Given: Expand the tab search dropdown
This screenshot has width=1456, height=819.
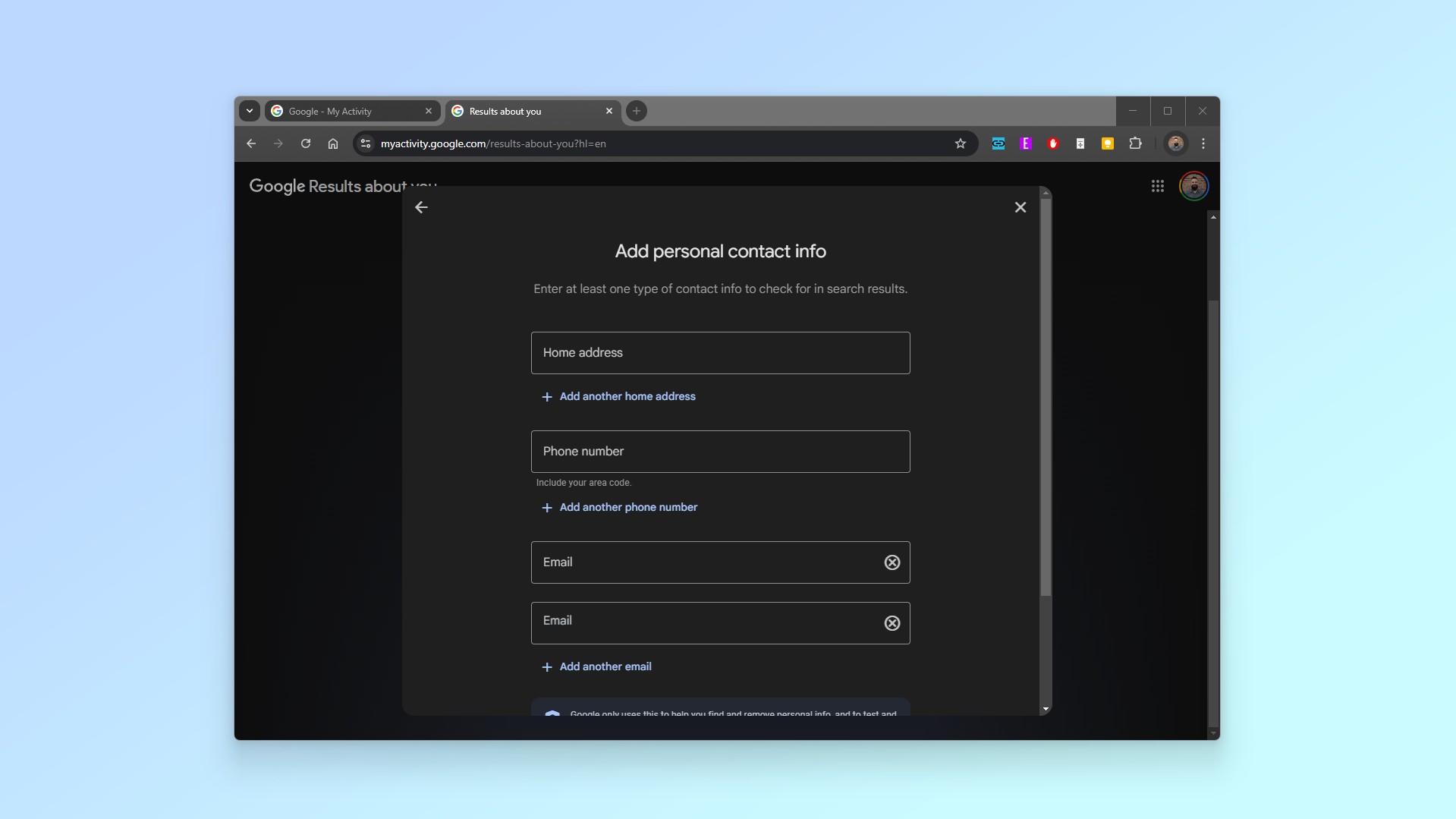Looking at the screenshot, I should pyautogui.click(x=249, y=111).
